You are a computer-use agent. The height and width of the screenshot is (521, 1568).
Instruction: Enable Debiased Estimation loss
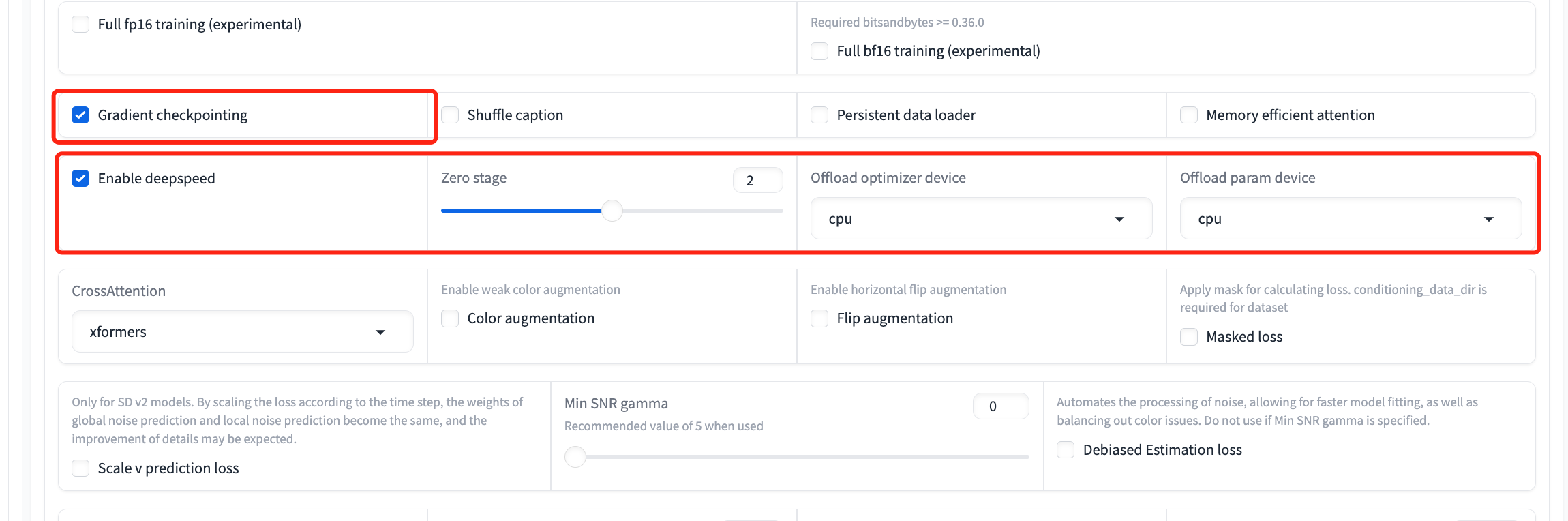(1066, 450)
